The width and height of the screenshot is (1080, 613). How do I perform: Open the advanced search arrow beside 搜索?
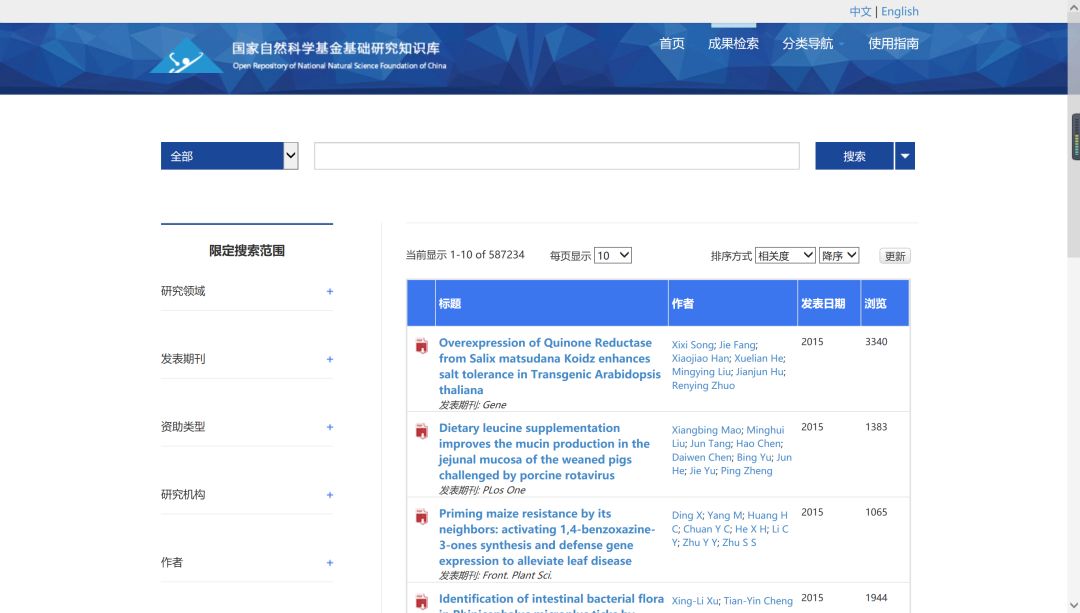click(x=904, y=155)
